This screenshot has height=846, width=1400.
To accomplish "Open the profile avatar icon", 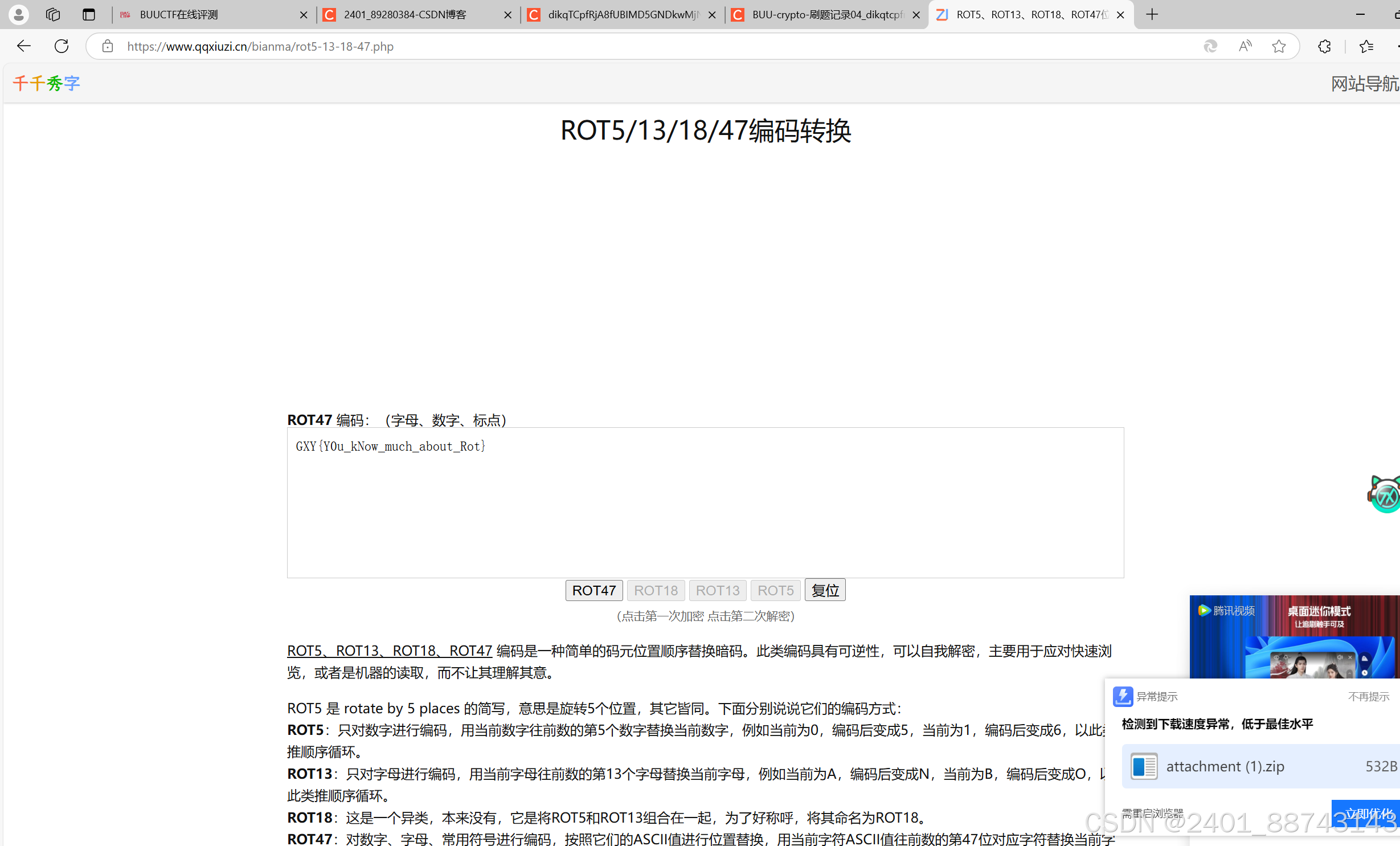I will [x=18, y=14].
